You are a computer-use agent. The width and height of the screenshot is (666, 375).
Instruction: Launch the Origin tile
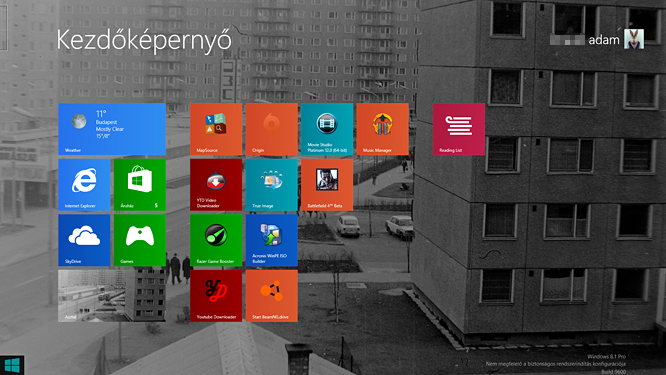272,129
